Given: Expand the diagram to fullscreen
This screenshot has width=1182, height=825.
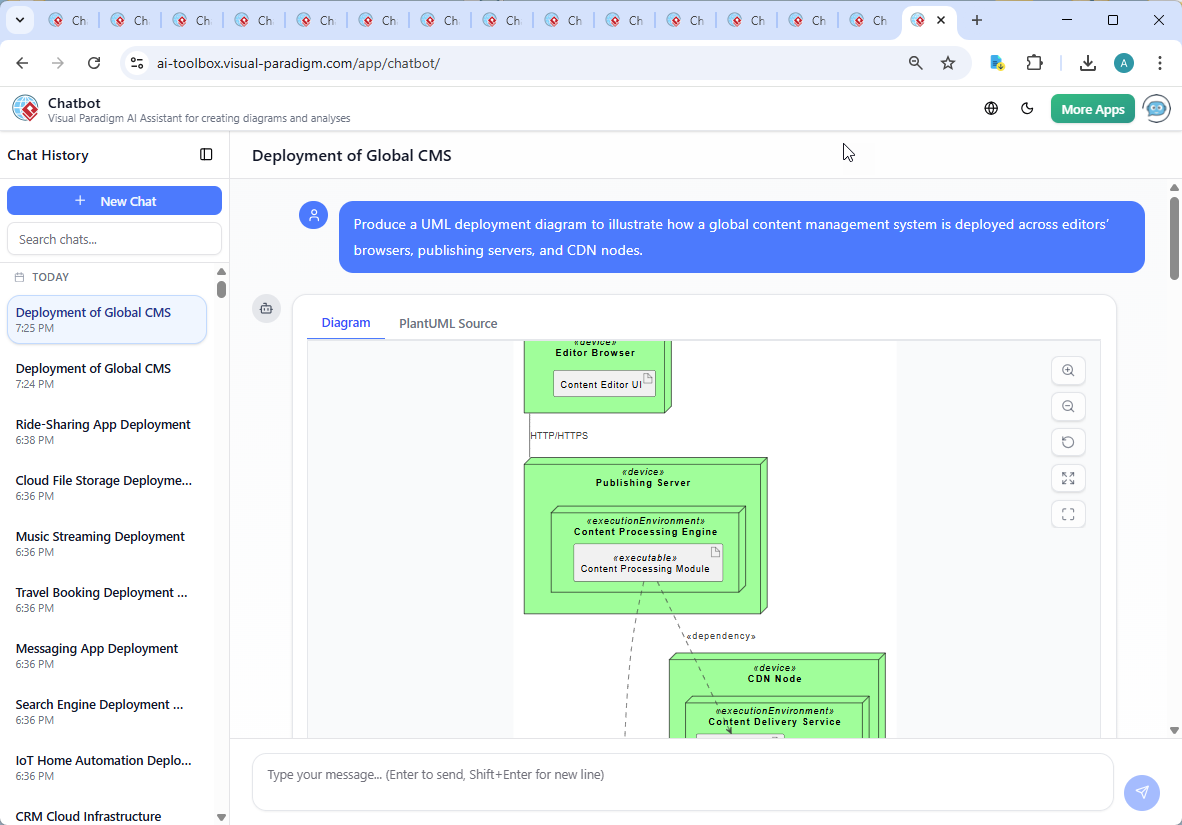Looking at the screenshot, I should point(1068,478).
